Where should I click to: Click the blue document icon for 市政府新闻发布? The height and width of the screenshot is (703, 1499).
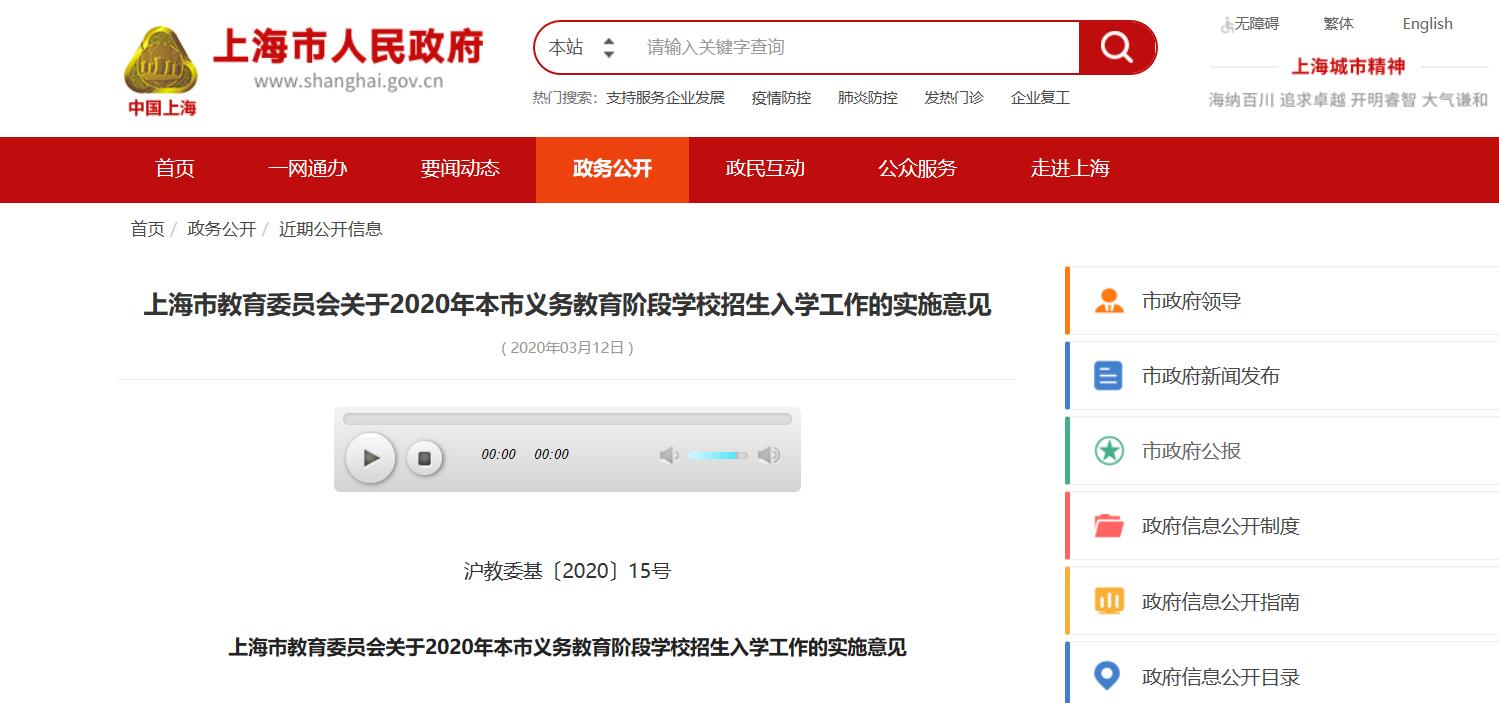[x=1108, y=376]
